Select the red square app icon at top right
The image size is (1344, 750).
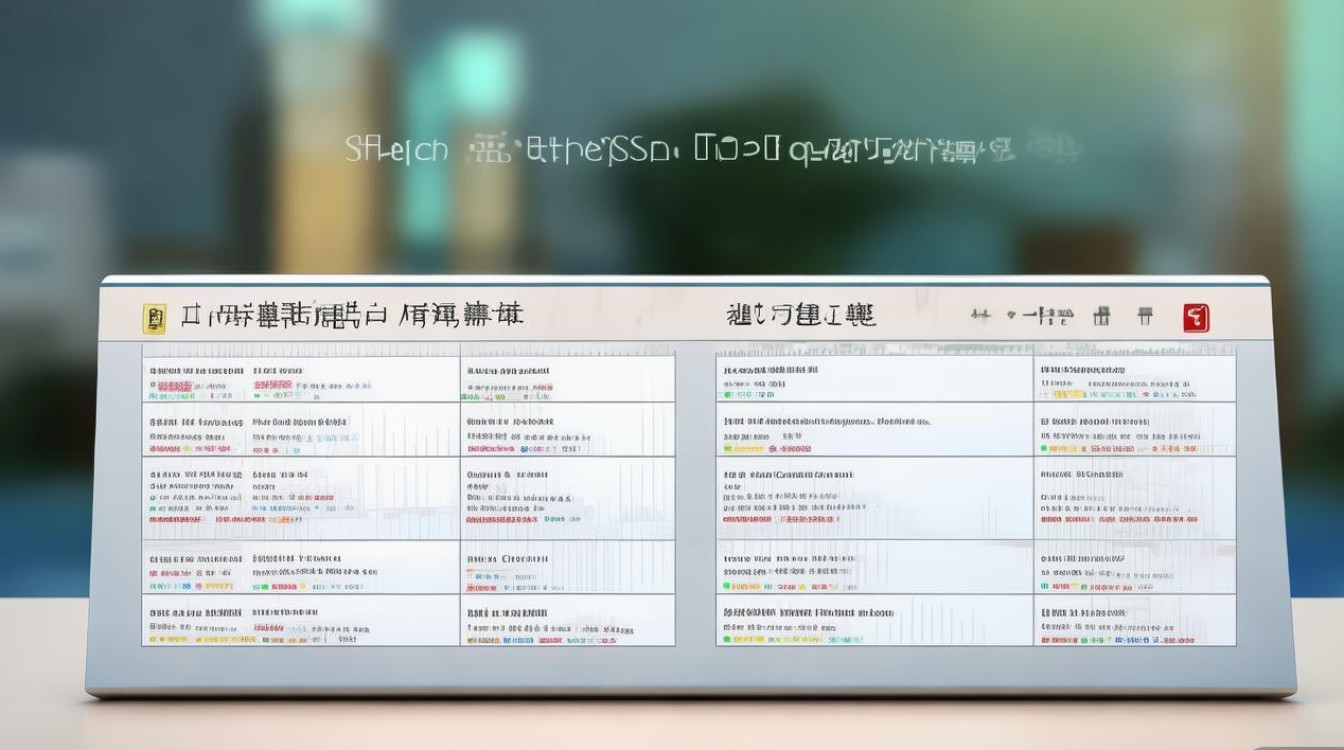click(x=1197, y=317)
